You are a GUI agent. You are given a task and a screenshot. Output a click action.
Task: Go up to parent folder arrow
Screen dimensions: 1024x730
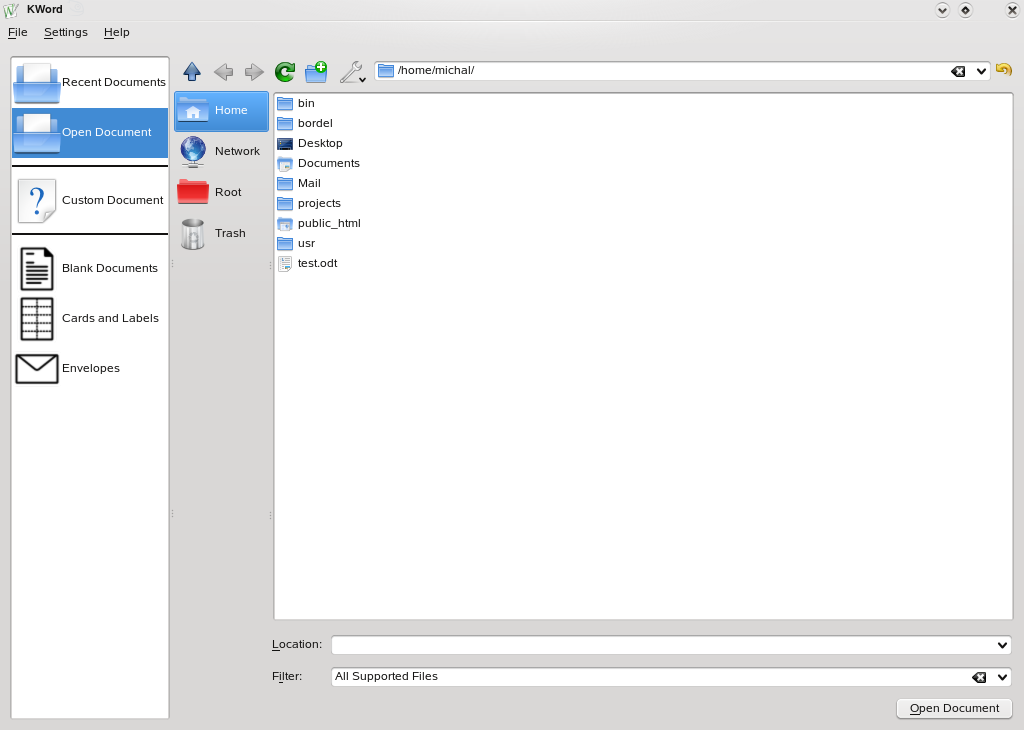(192, 71)
